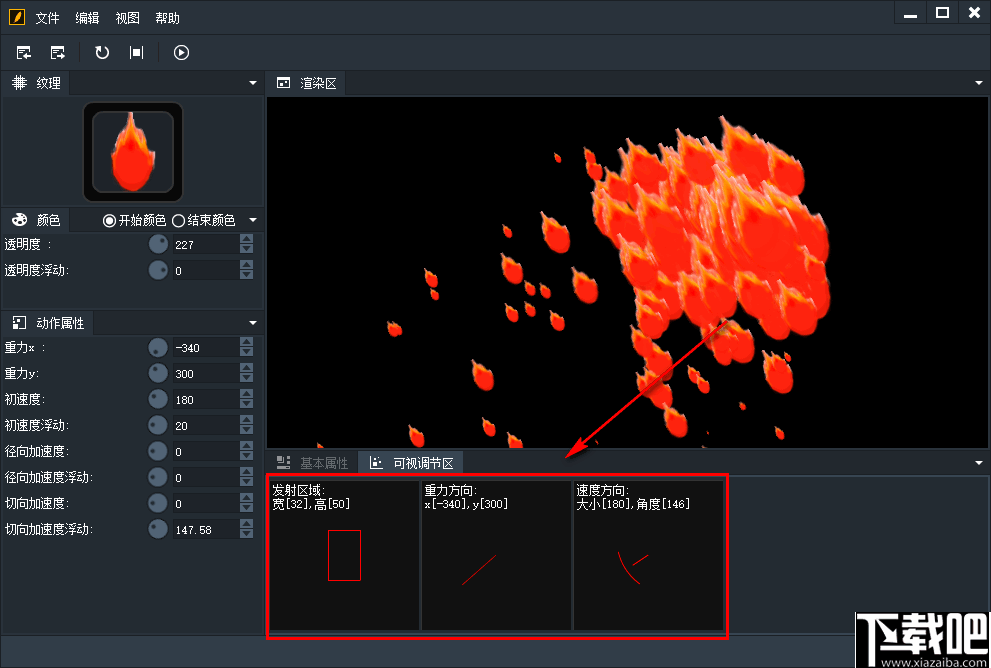
Task: Click the 径向加速度 value field
Action: tap(206, 451)
